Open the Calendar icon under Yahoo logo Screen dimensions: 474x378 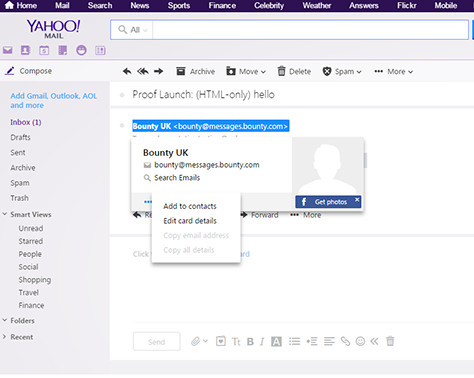click(44, 50)
